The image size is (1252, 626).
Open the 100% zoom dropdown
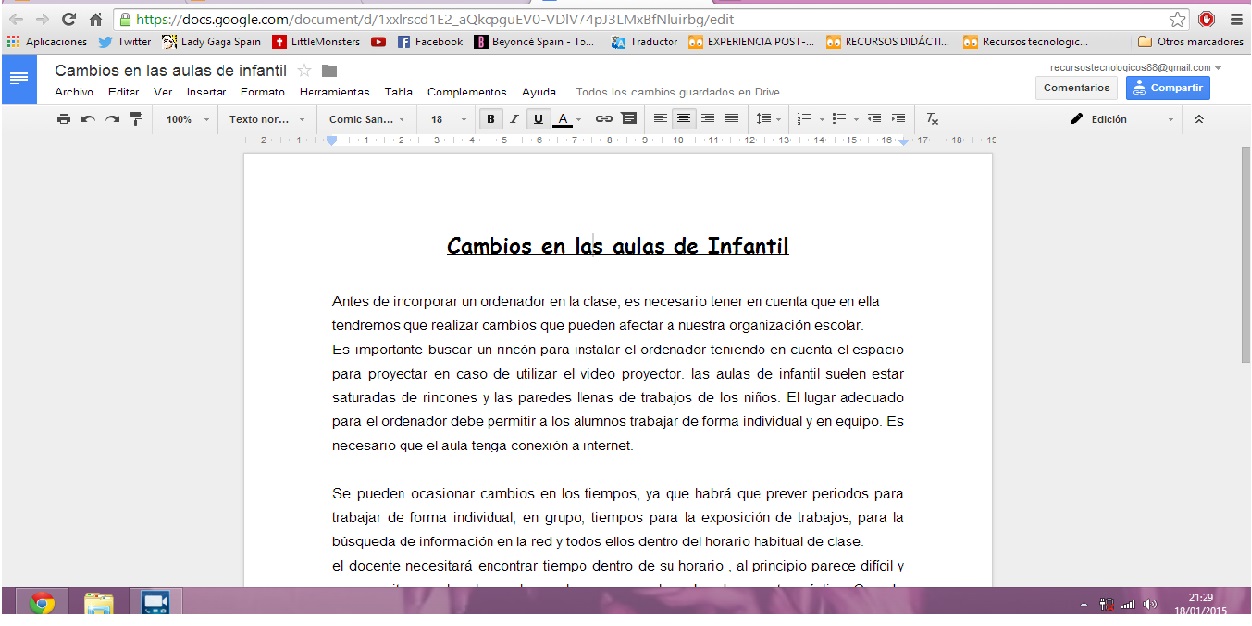[x=187, y=119]
